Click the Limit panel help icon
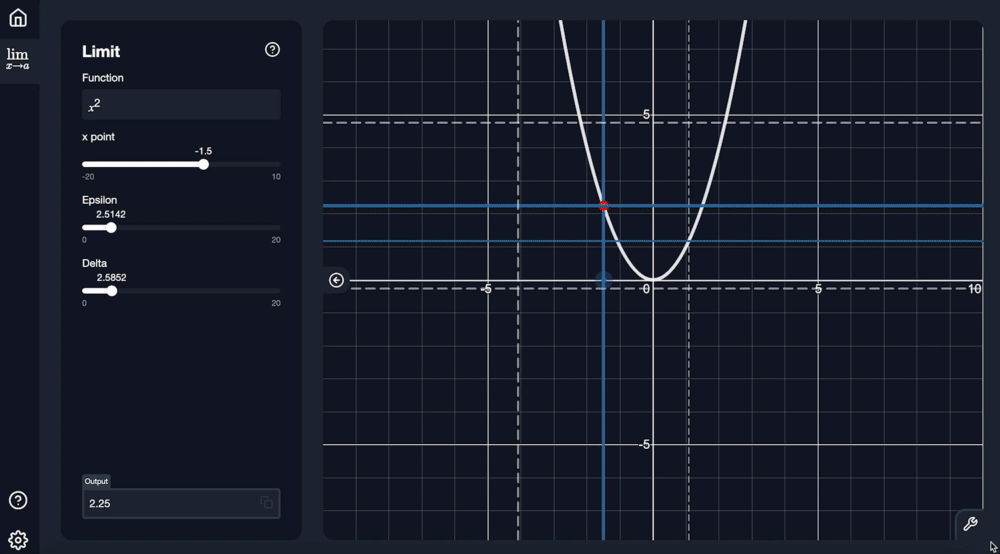Viewport: 1000px width, 554px height. pos(272,50)
